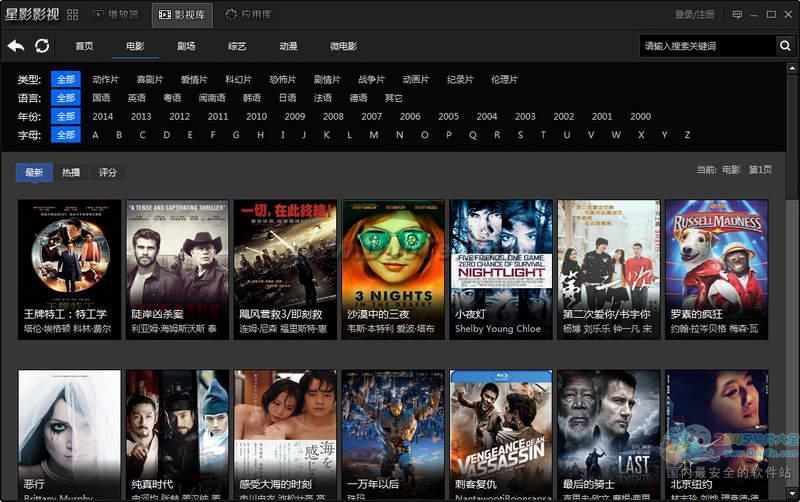Filter by 科幻片 type

(x=238, y=79)
